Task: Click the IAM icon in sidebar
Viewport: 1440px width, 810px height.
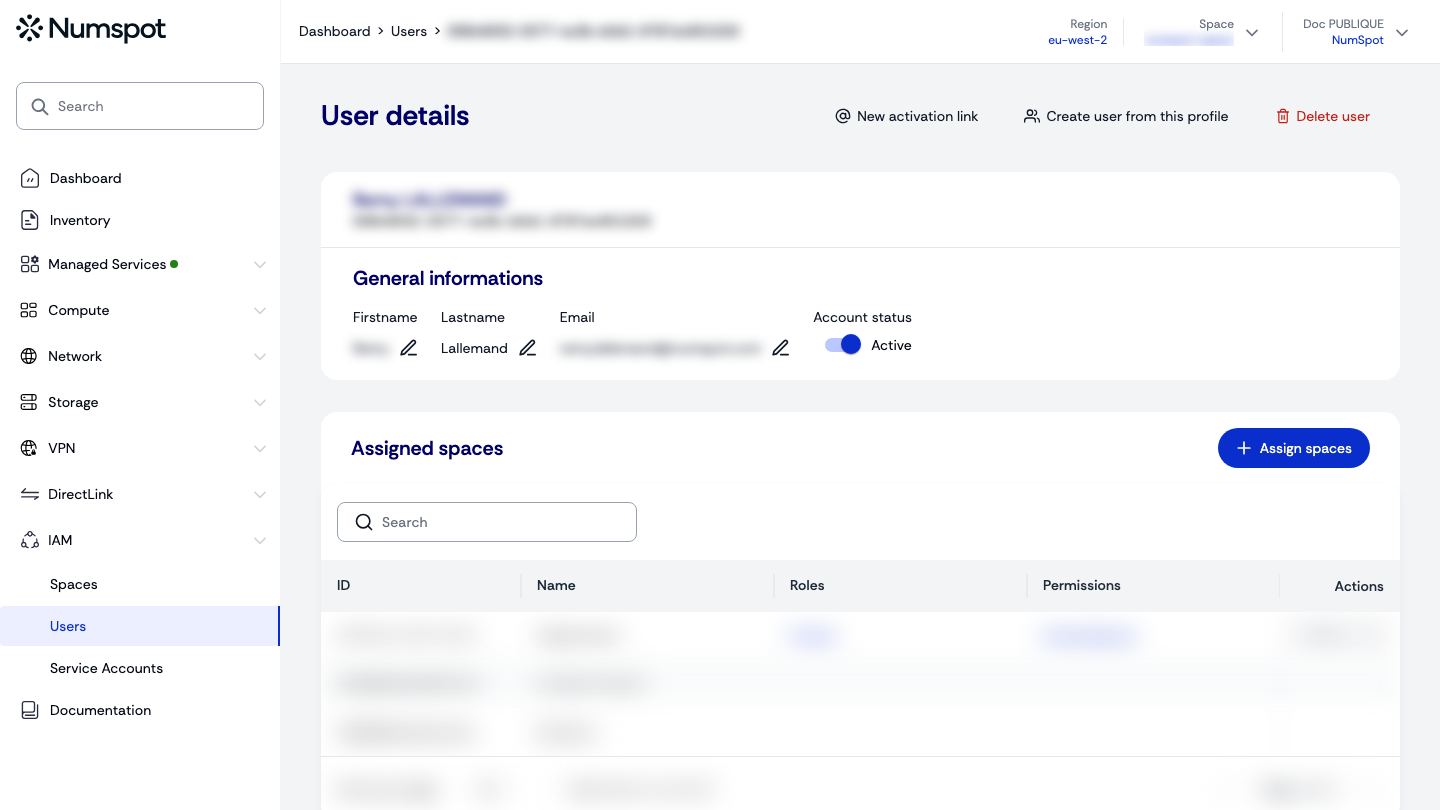Action: [29, 540]
